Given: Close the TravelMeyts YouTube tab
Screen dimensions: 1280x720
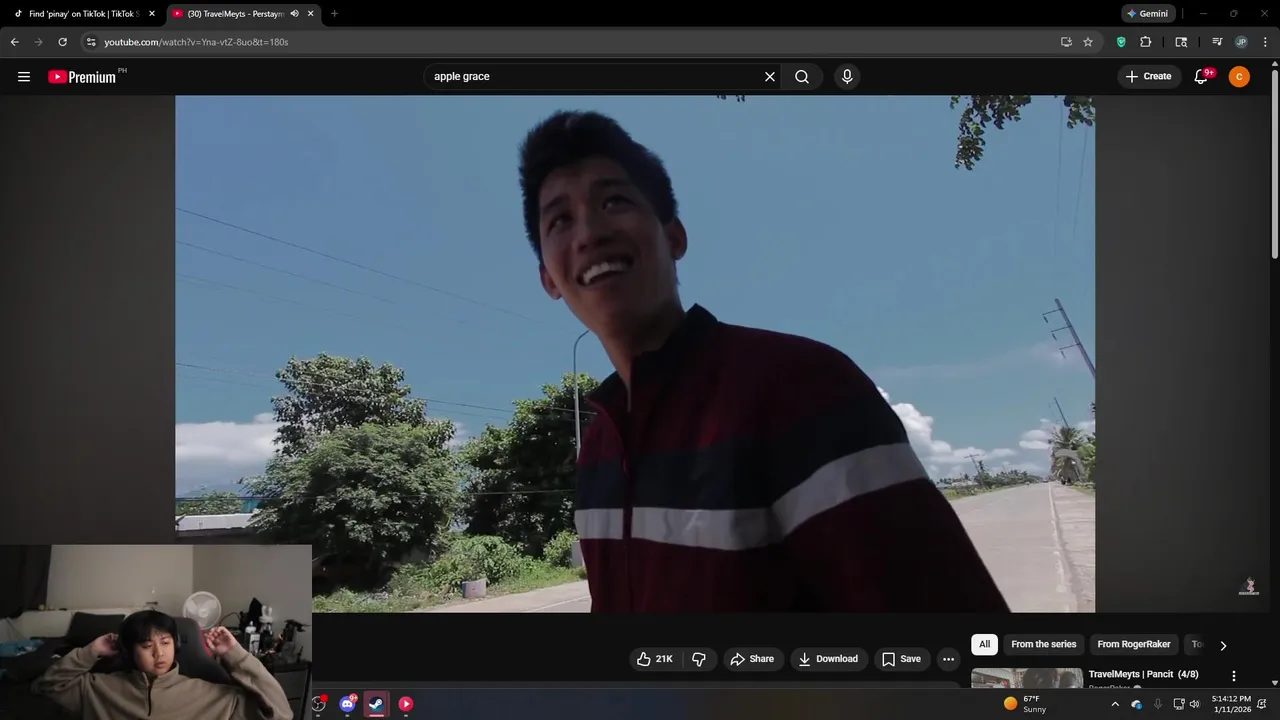Looking at the screenshot, I should pyautogui.click(x=310, y=14).
